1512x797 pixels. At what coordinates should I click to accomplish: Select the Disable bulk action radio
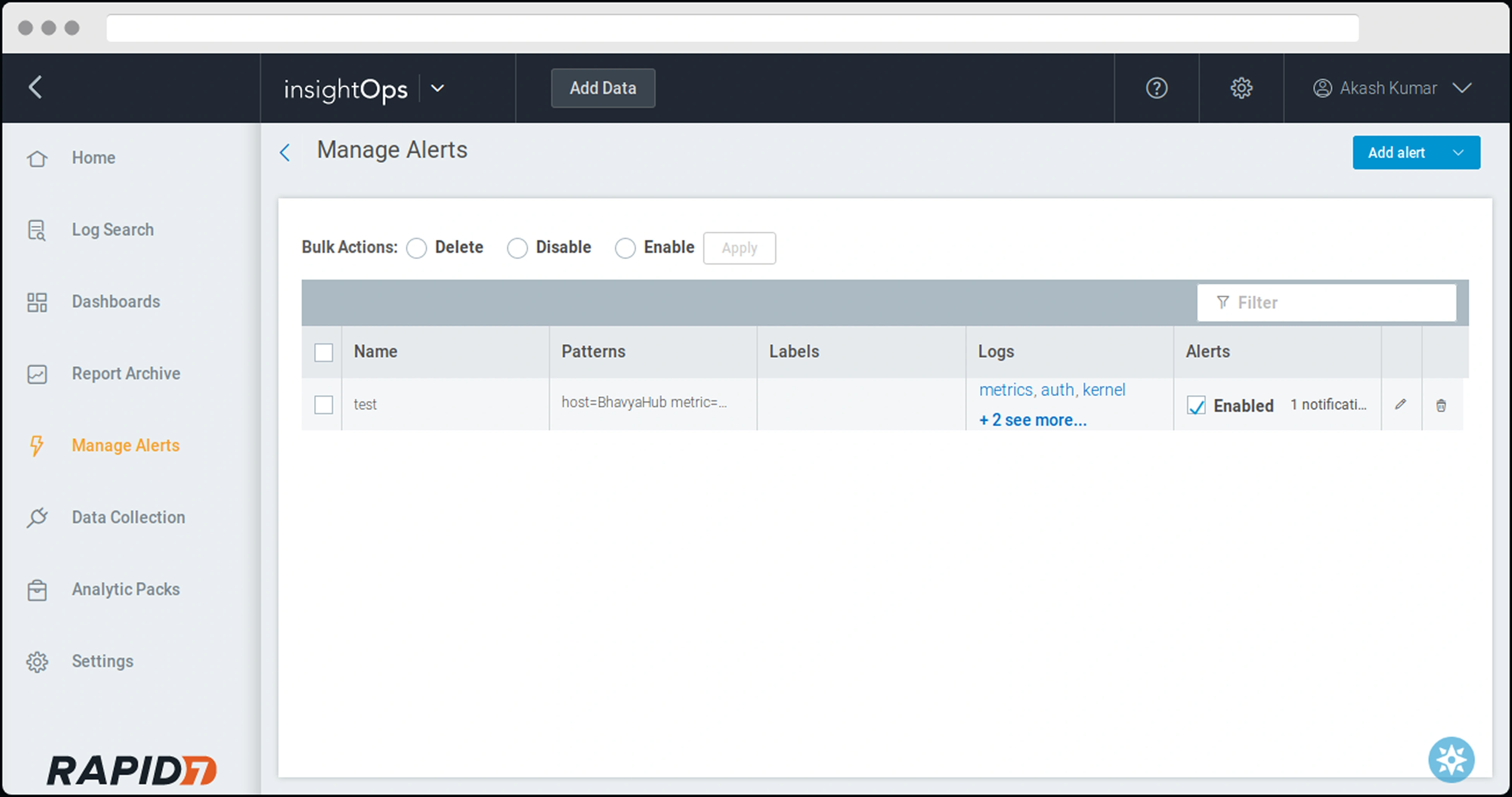tap(517, 248)
